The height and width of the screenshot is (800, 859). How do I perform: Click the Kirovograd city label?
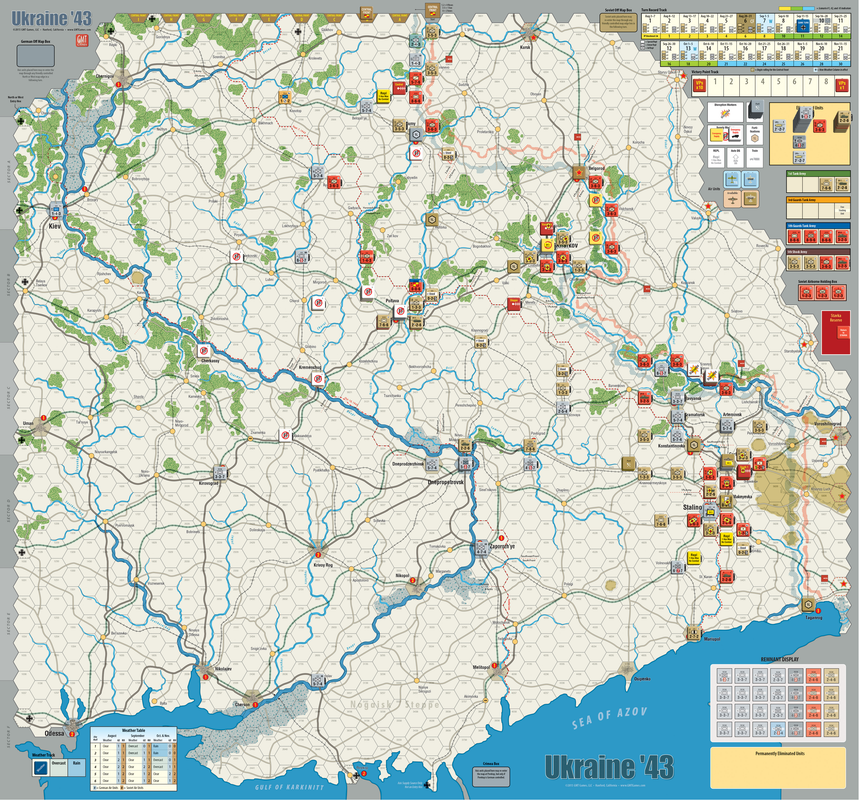[x=209, y=483]
